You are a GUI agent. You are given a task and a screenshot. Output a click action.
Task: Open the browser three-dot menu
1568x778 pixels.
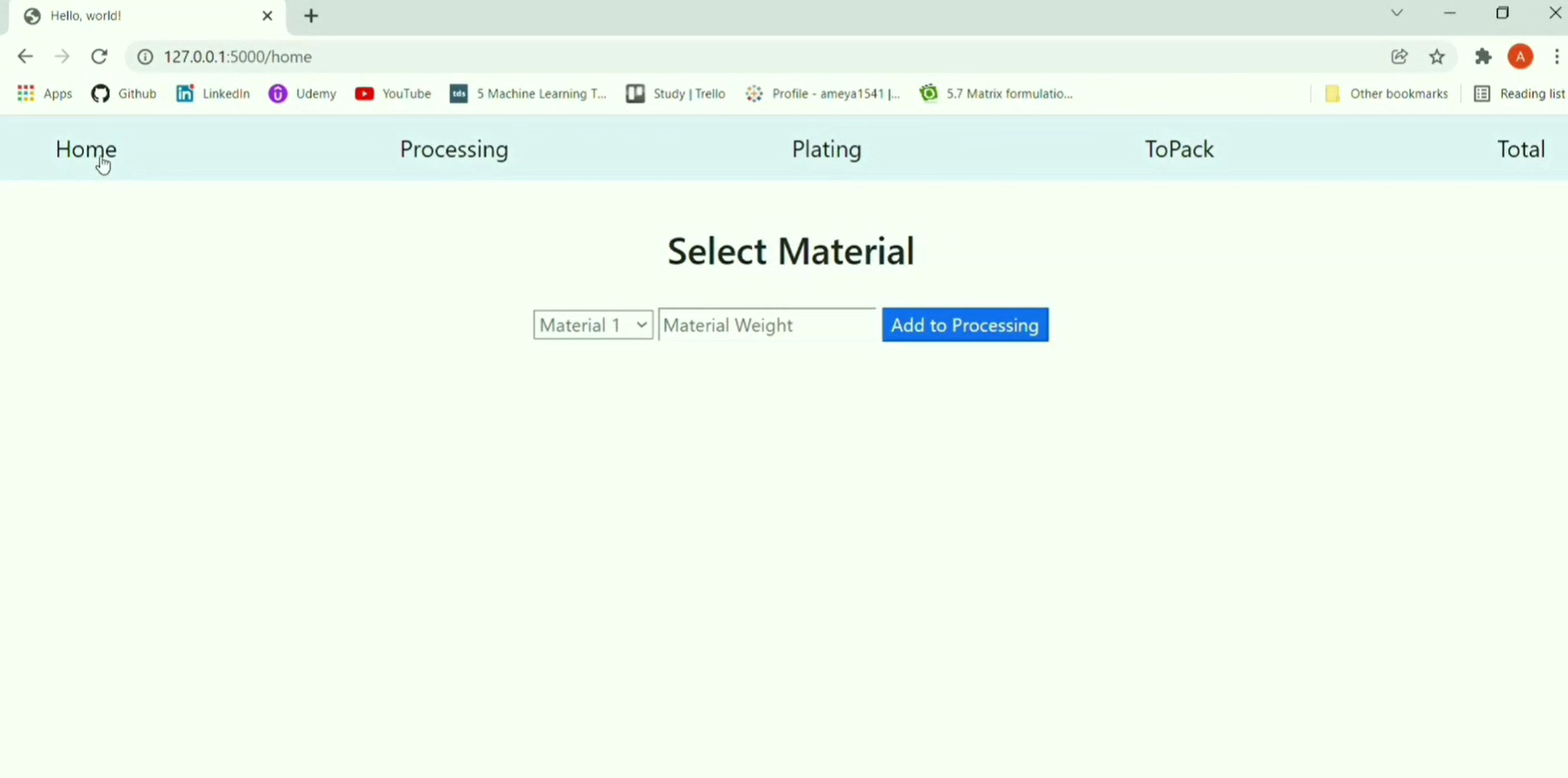pyautogui.click(x=1557, y=56)
